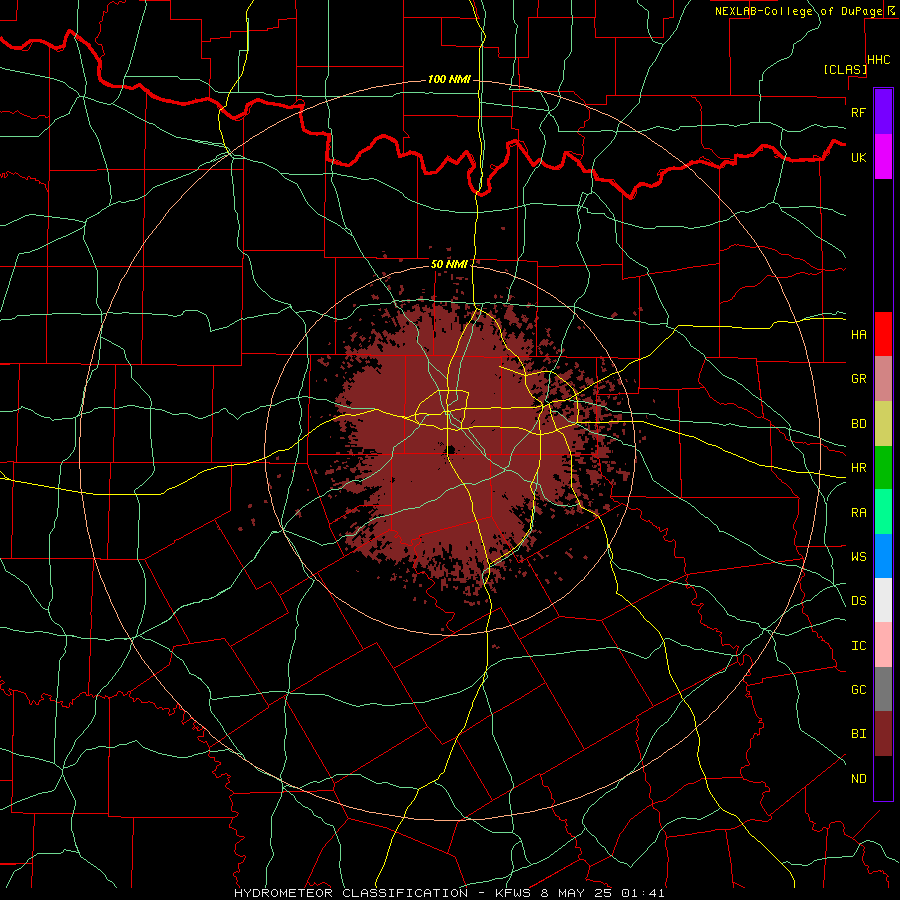Click the purple RF legend color swatch
900x900 pixels.
coord(883,112)
